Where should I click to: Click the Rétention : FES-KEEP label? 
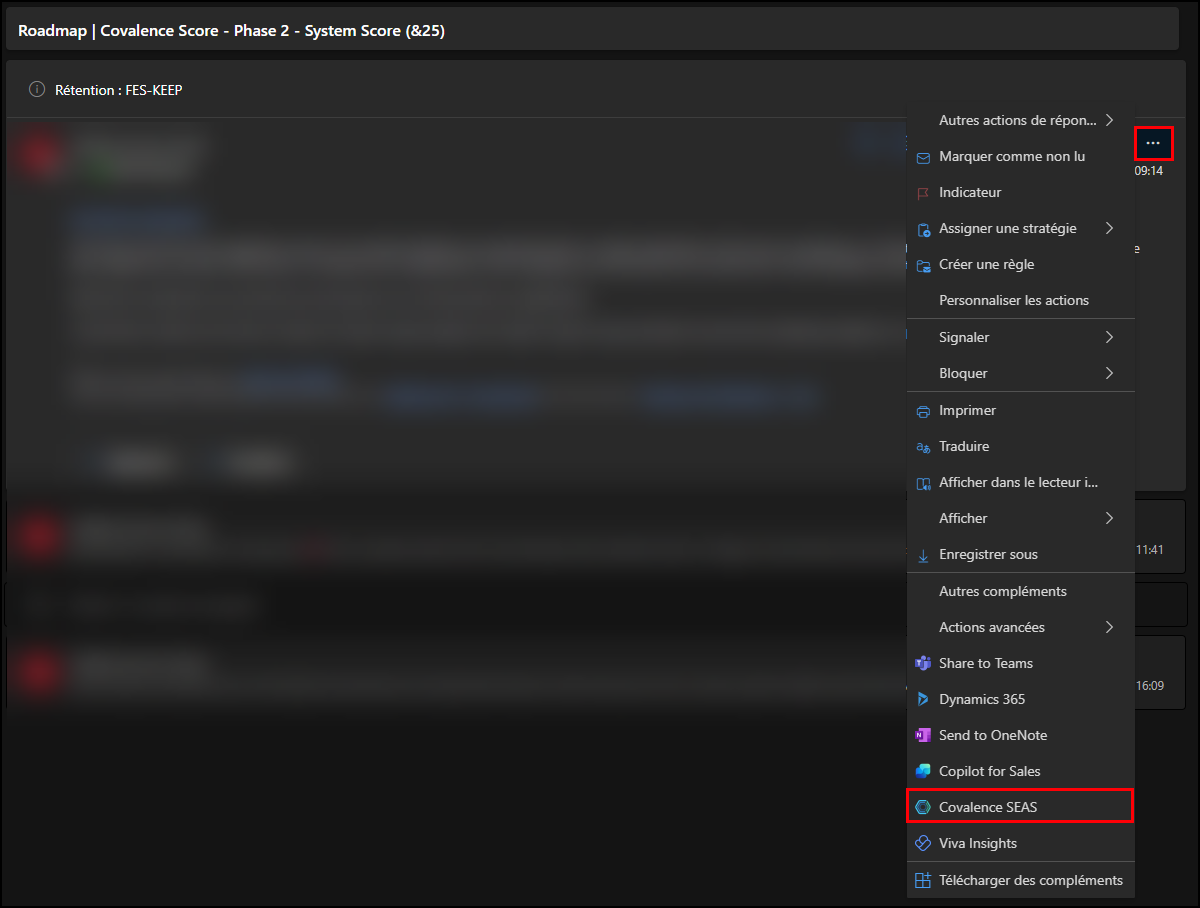(119, 90)
